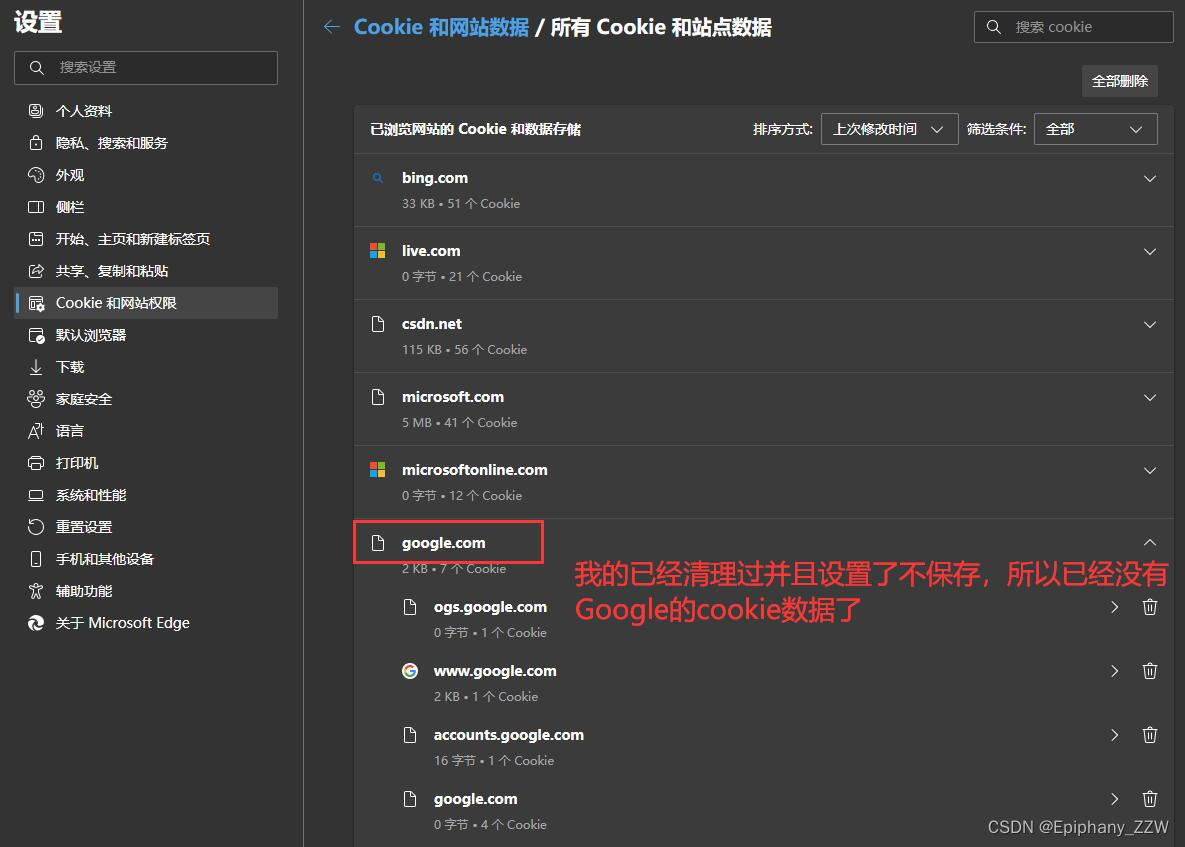Open ogs.google.com details arrow

point(1115,607)
